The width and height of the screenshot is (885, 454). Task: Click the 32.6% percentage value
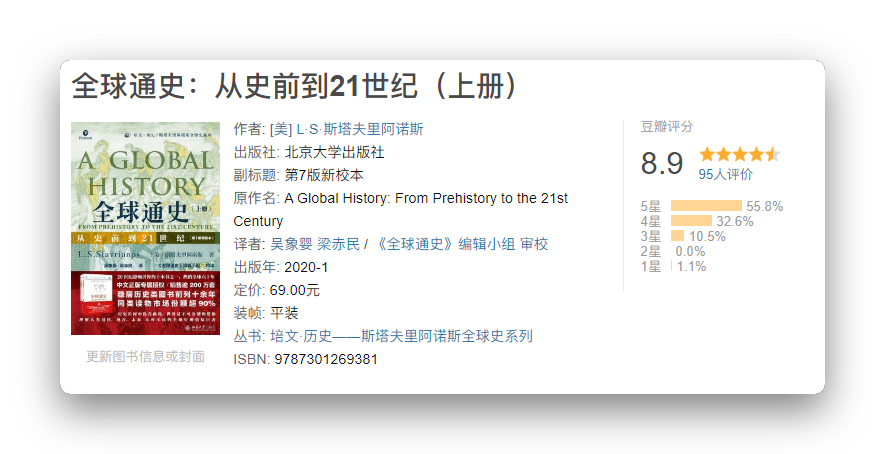pos(735,222)
